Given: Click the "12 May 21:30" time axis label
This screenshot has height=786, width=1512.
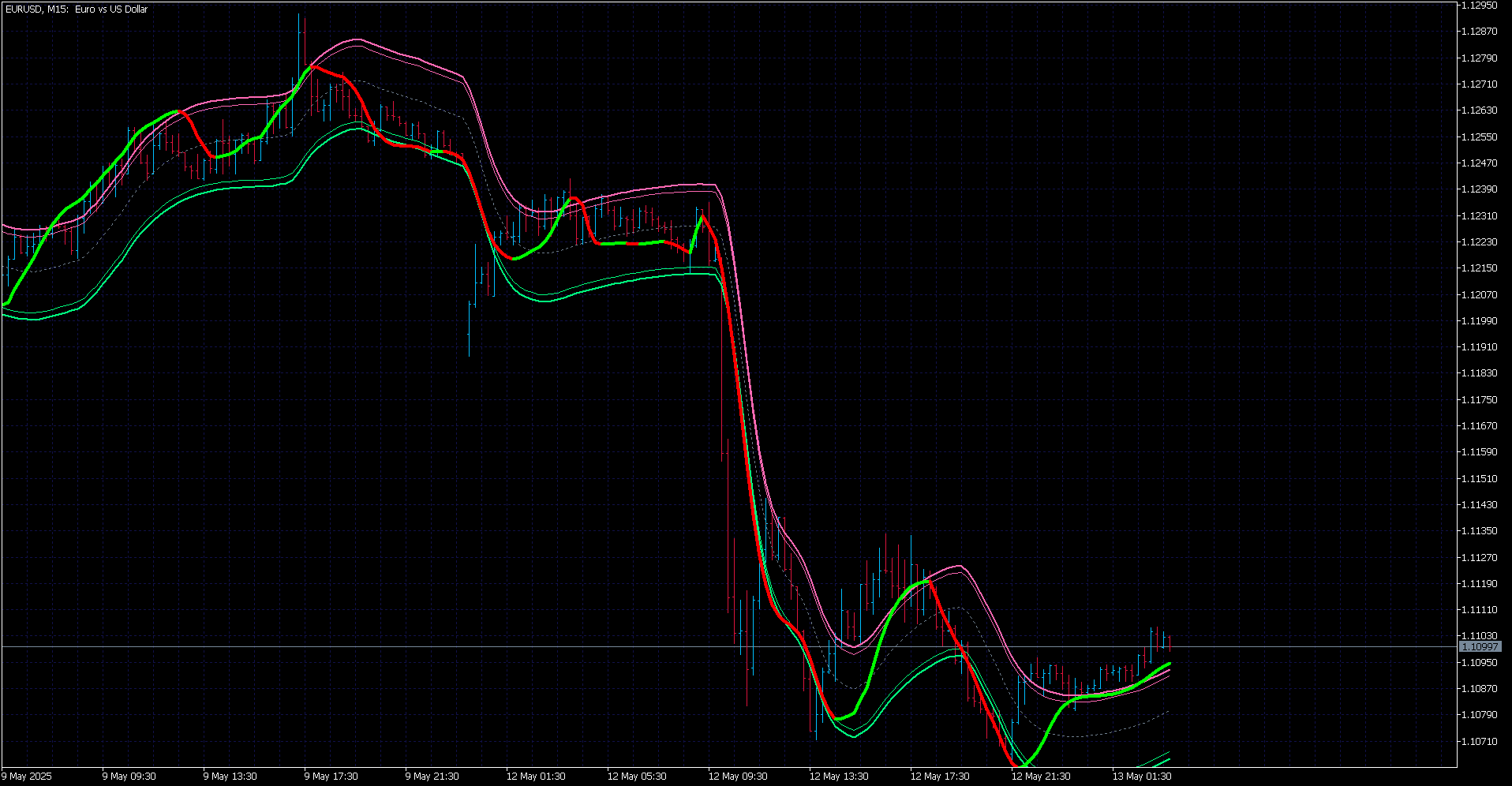Looking at the screenshot, I should point(1041,777).
